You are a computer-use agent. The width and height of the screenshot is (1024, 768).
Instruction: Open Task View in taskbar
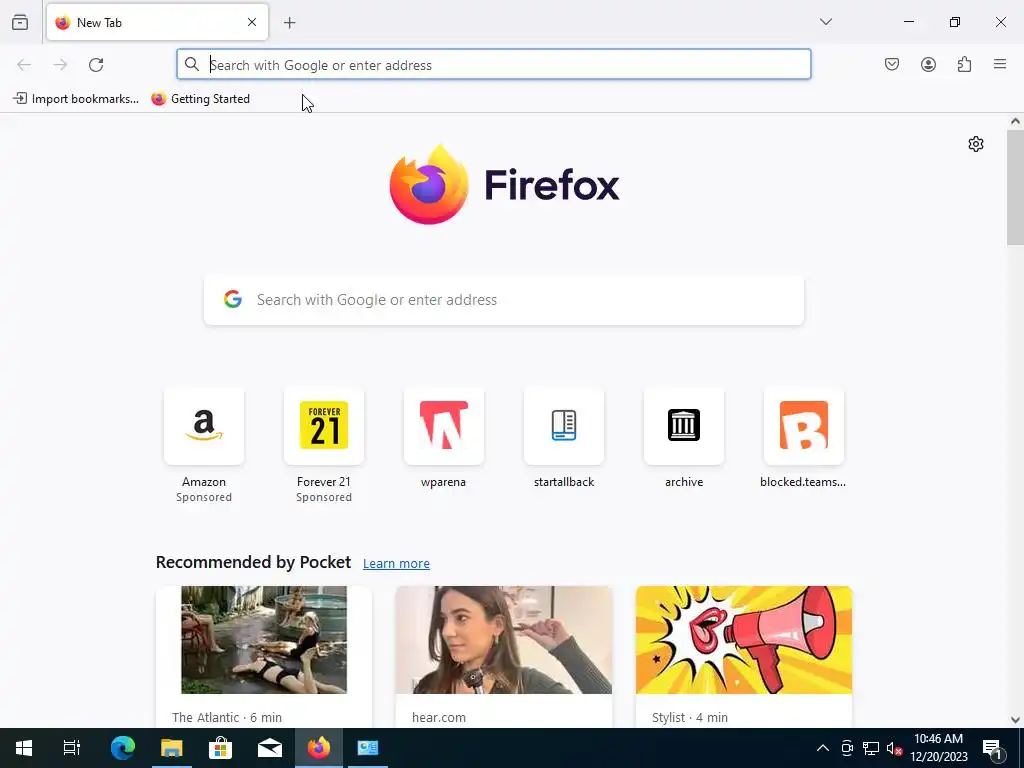[x=72, y=748]
